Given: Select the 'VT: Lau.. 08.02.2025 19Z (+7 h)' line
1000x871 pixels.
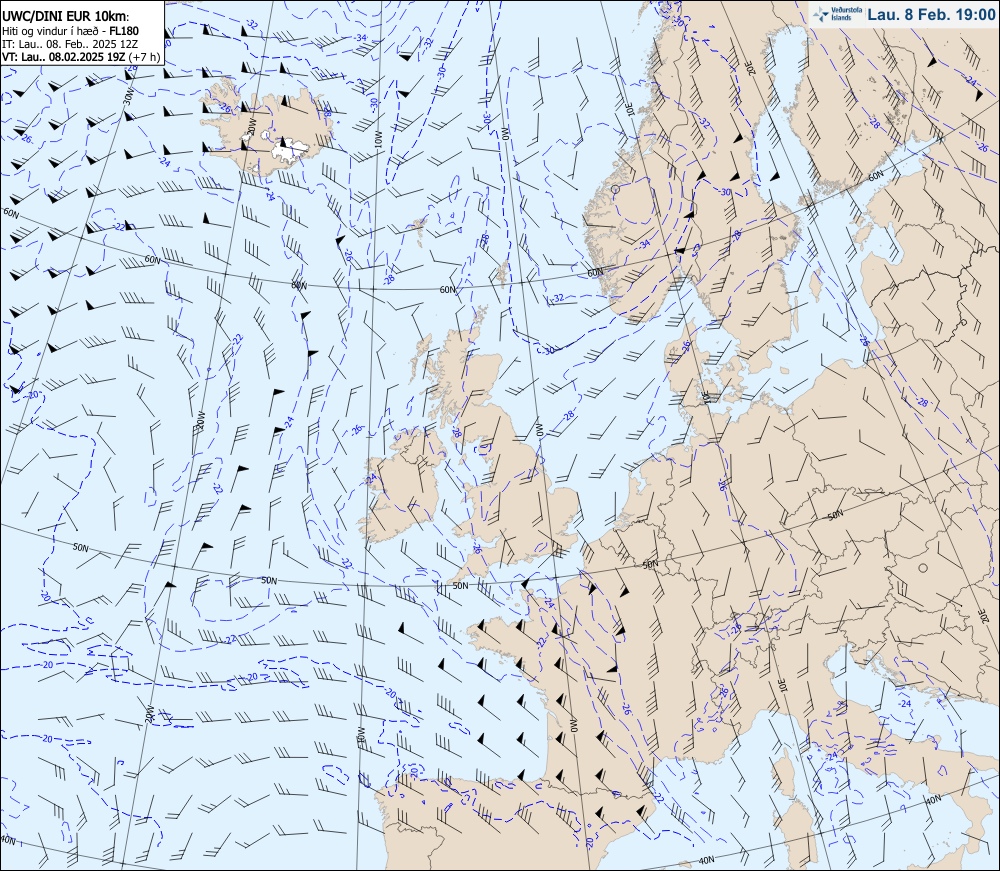Looking at the screenshot, I should pos(81,56).
